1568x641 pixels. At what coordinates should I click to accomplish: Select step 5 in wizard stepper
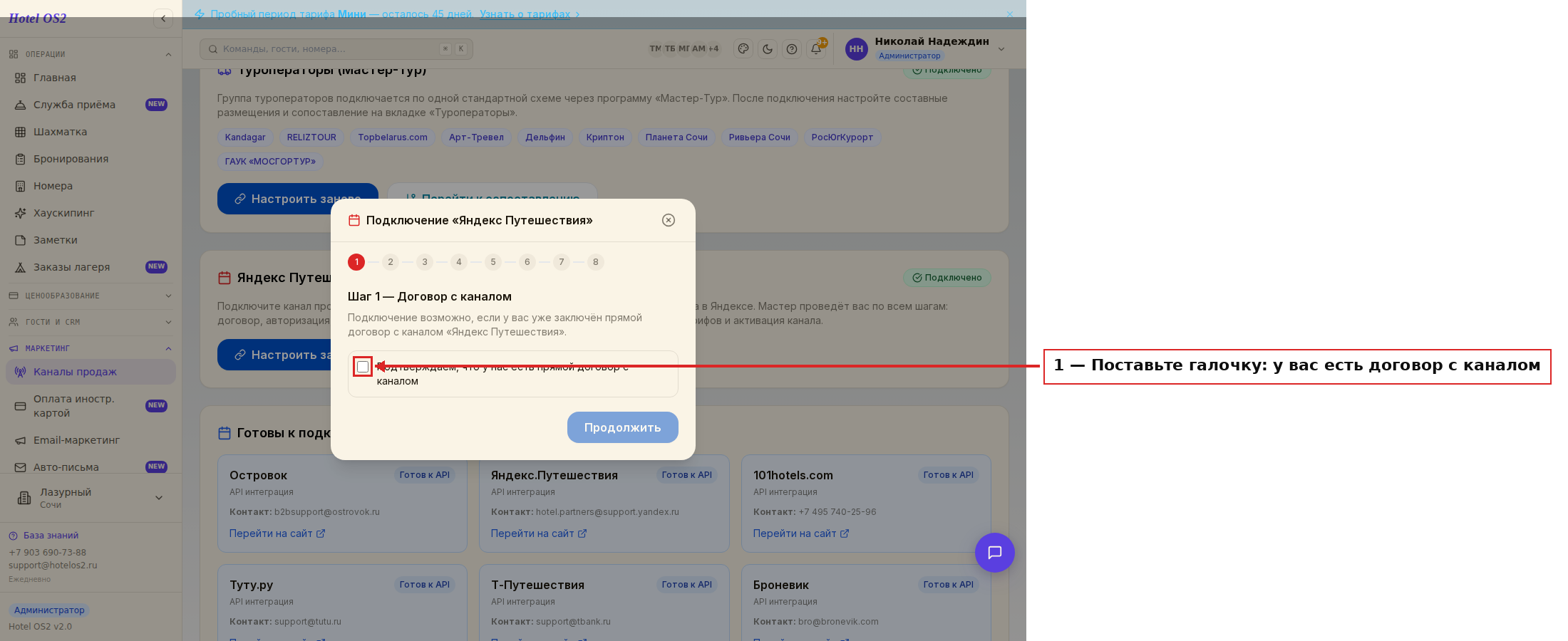492,262
